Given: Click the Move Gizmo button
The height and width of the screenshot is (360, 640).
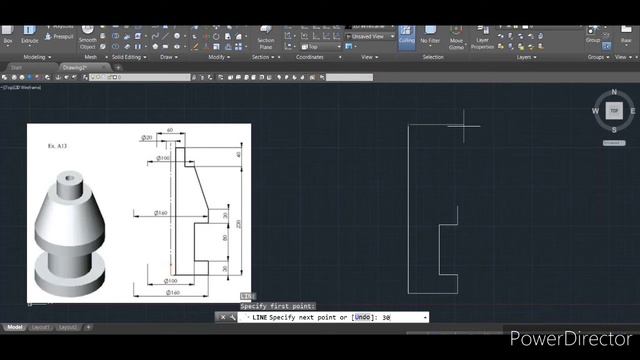Looking at the screenshot, I should (456, 38).
